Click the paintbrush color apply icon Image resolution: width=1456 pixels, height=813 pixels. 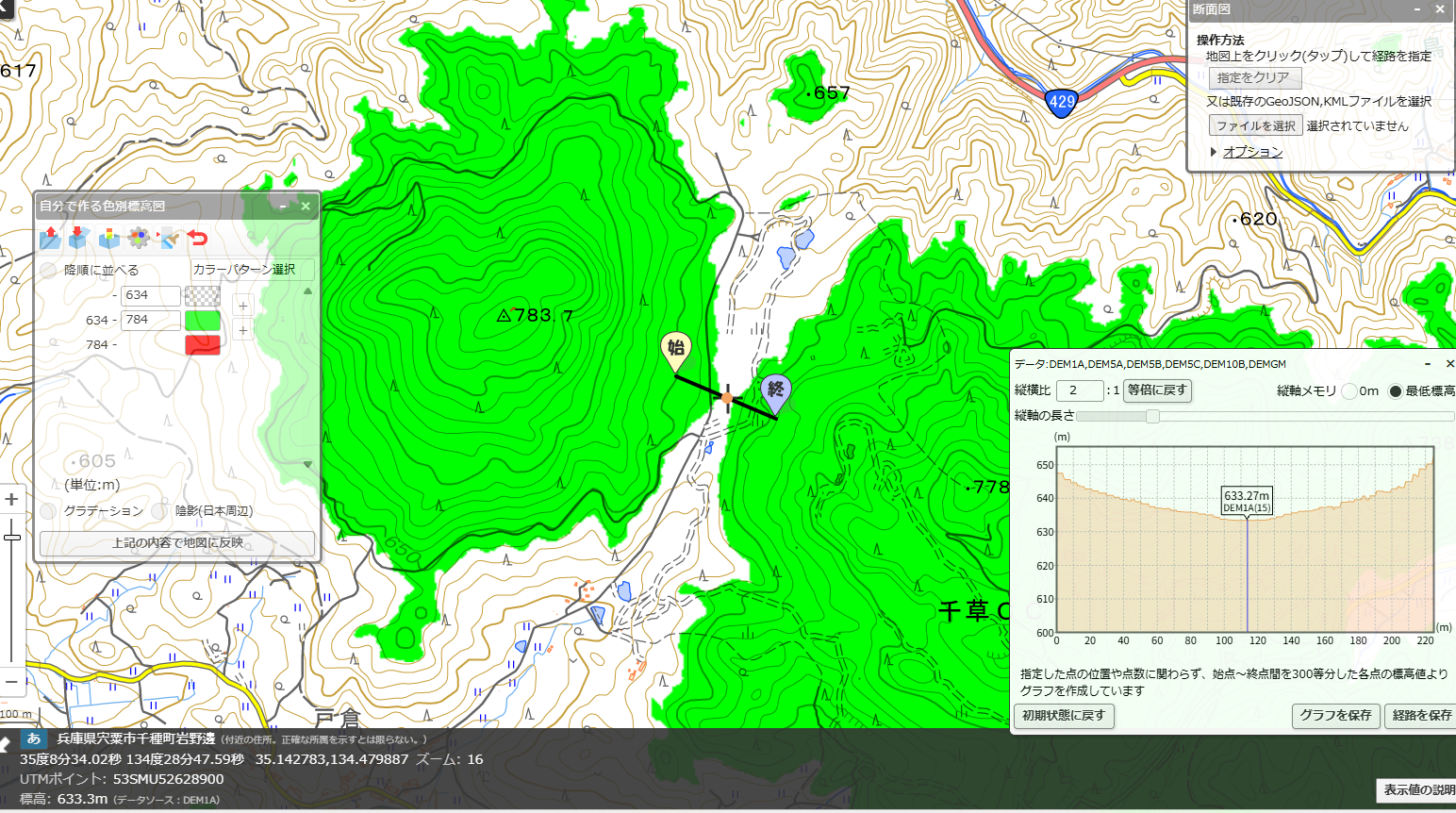coord(169,238)
